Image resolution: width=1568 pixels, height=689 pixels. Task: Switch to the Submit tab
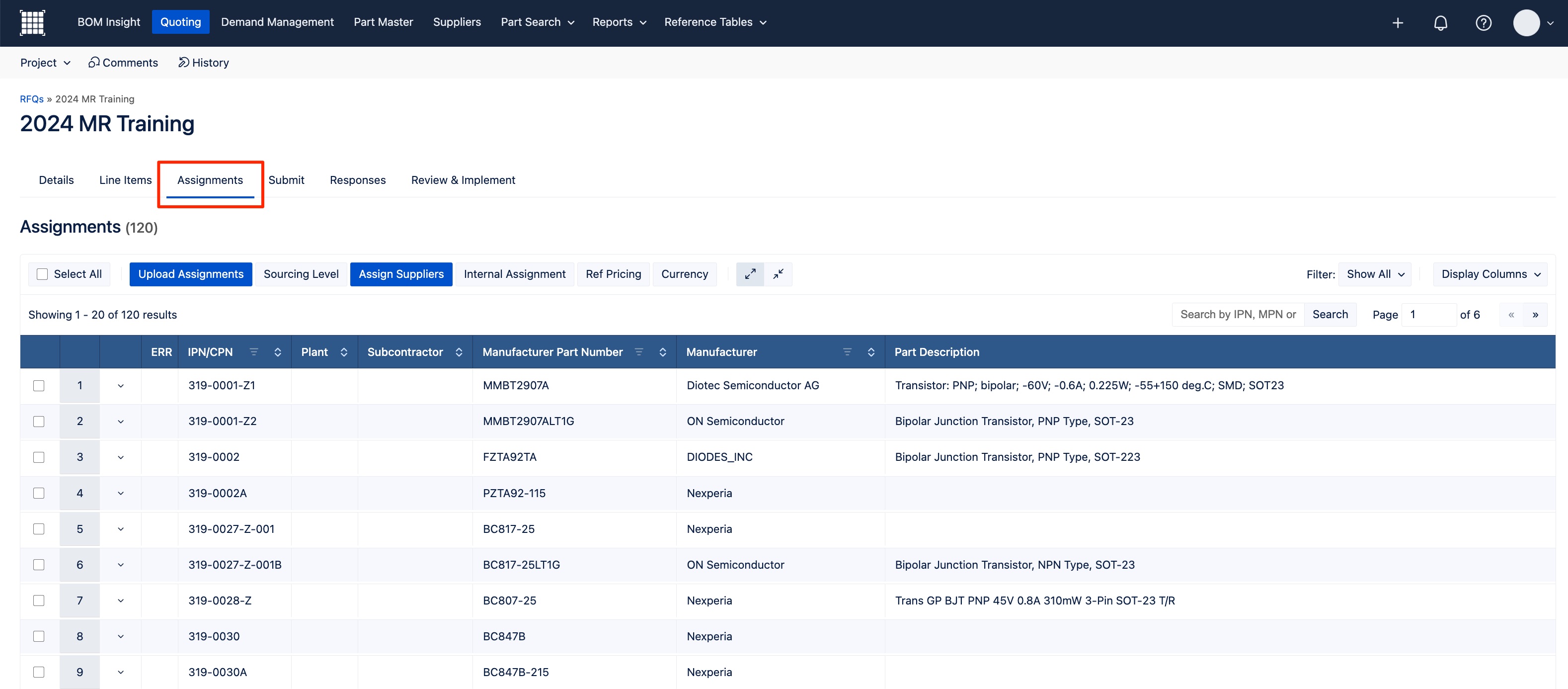pyautogui.click(x=286, y=180)
